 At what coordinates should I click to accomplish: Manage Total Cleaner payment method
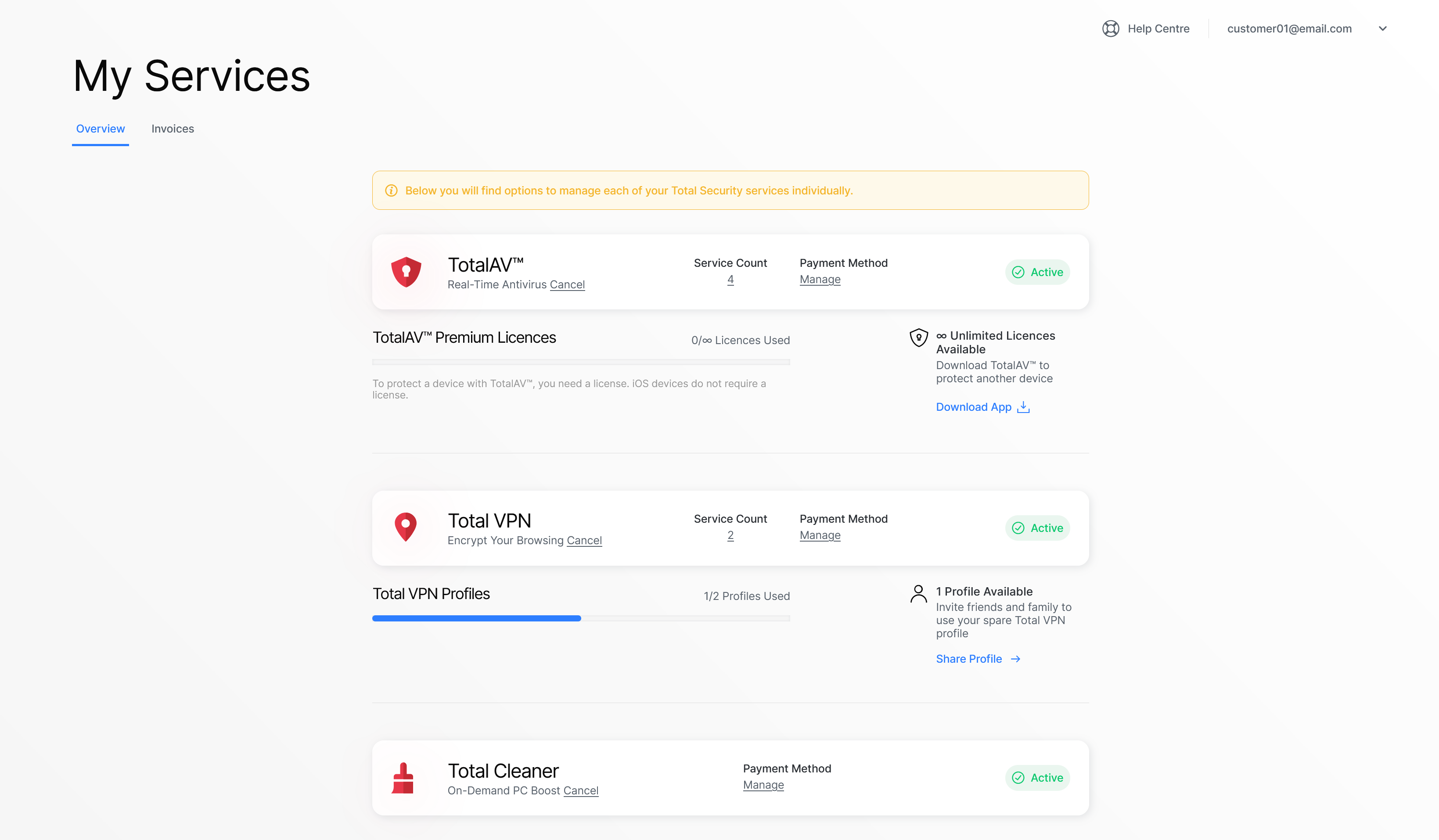point(763,785)
